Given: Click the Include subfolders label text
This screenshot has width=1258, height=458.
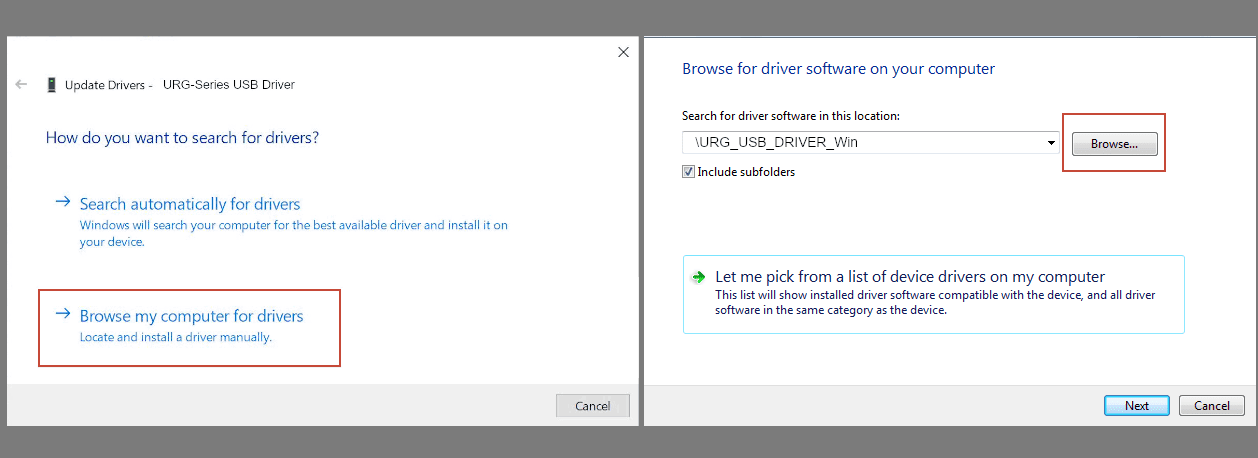Looking at the screenshot, I should 746,172.
